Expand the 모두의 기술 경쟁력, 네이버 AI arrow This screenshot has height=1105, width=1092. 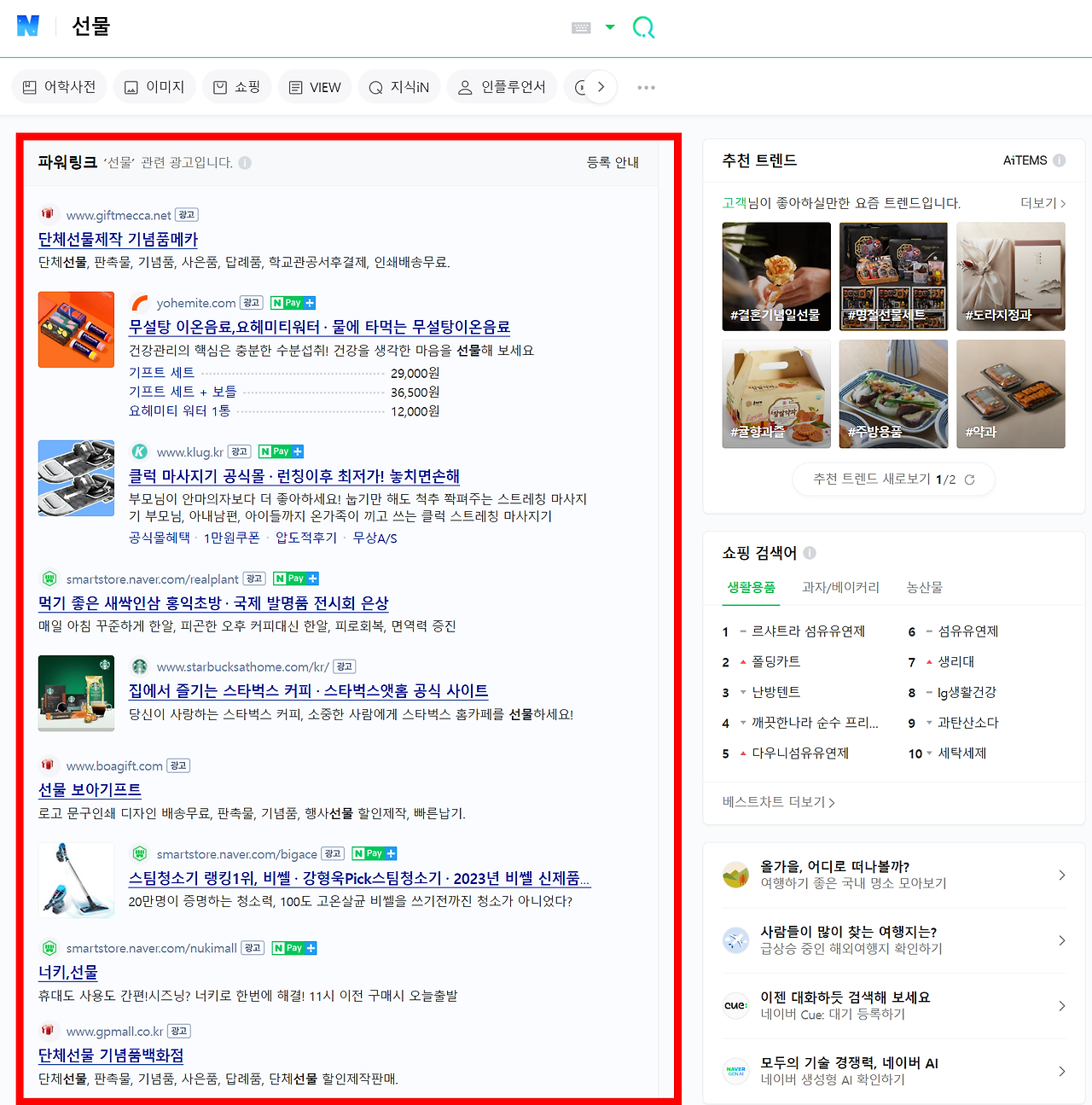pyautogui.click(x=1061, y=1071)
